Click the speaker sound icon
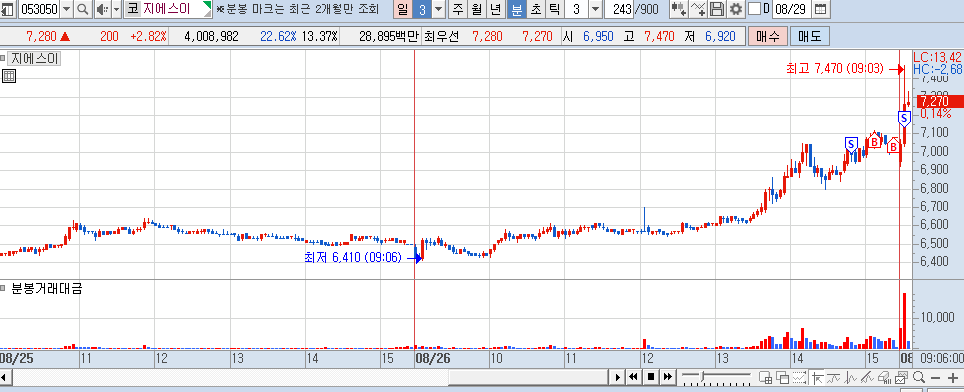 (103, 9)
